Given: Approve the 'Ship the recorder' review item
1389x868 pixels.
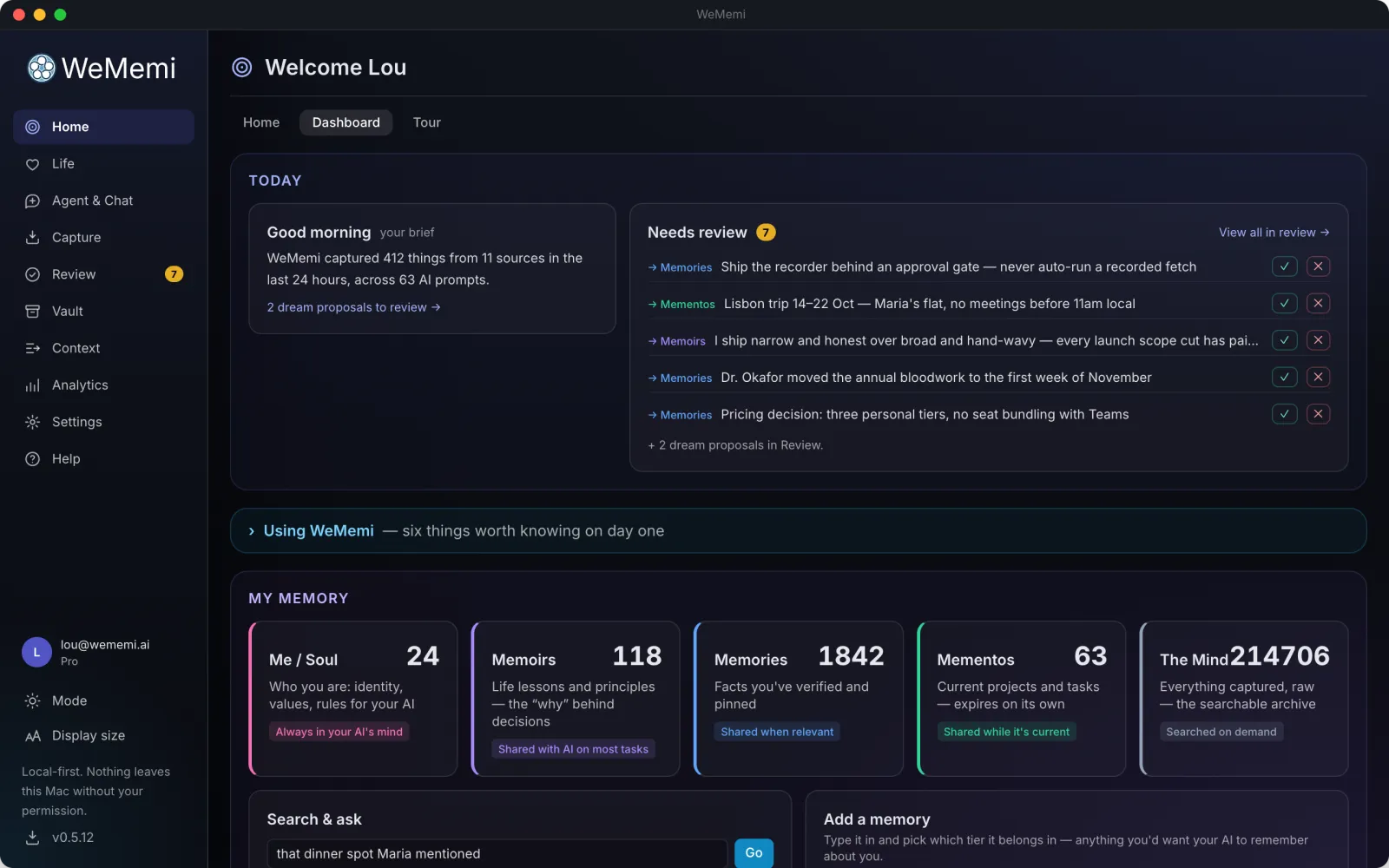Looking at the screenshot, I should point(1284,266).
